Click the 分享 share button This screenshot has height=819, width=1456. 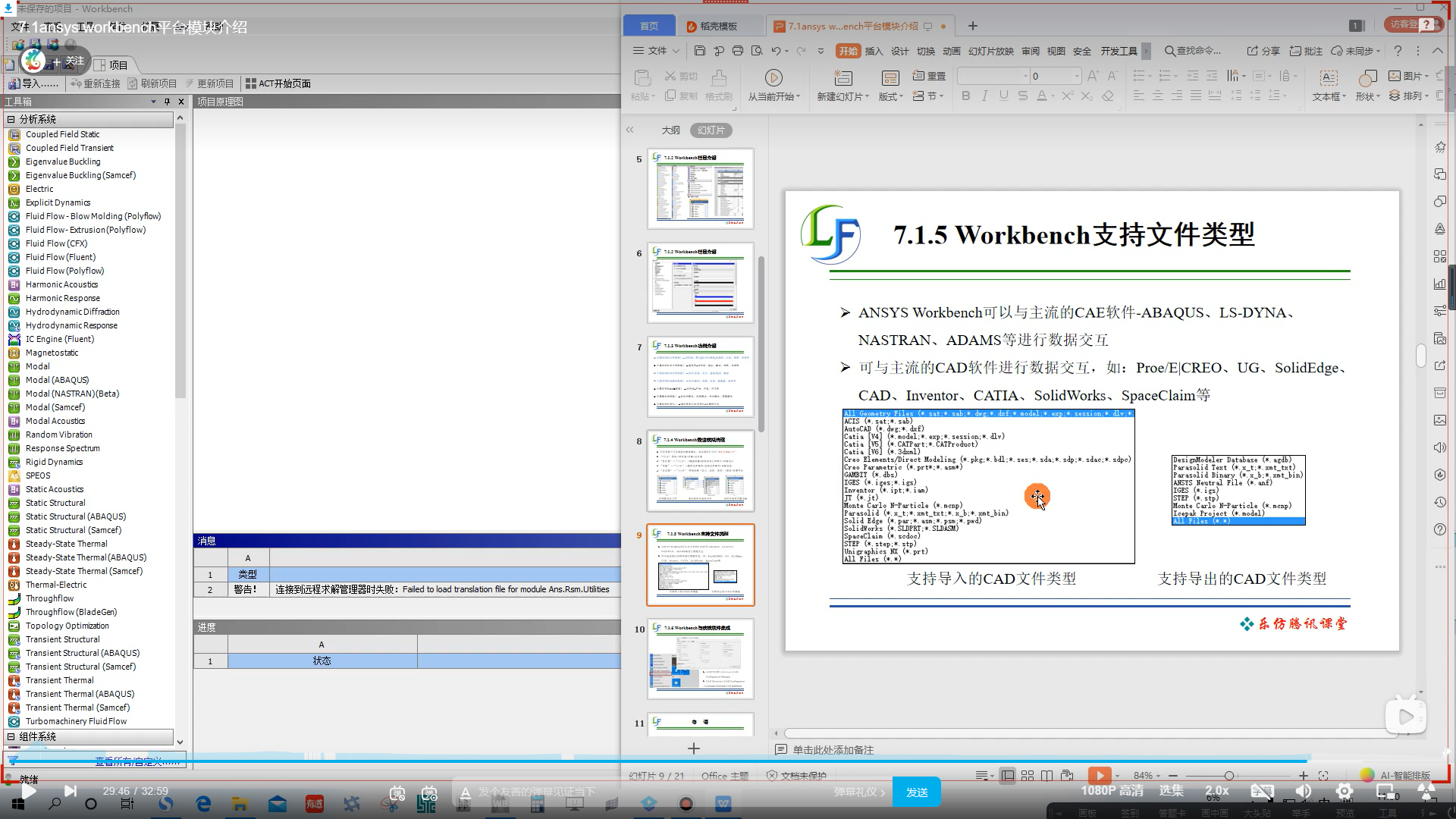tap(1263, 51)
